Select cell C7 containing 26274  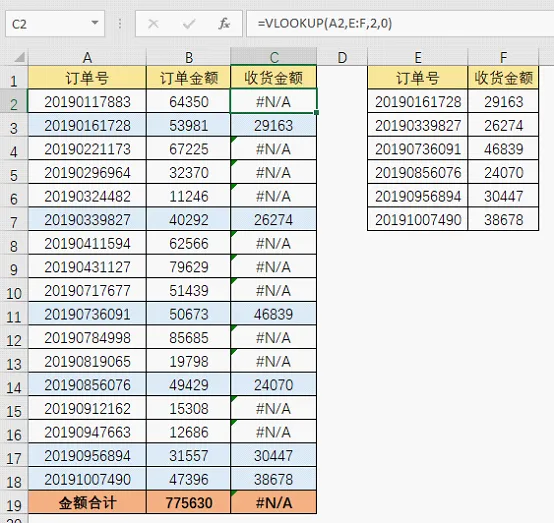click(x=273, y=219)
